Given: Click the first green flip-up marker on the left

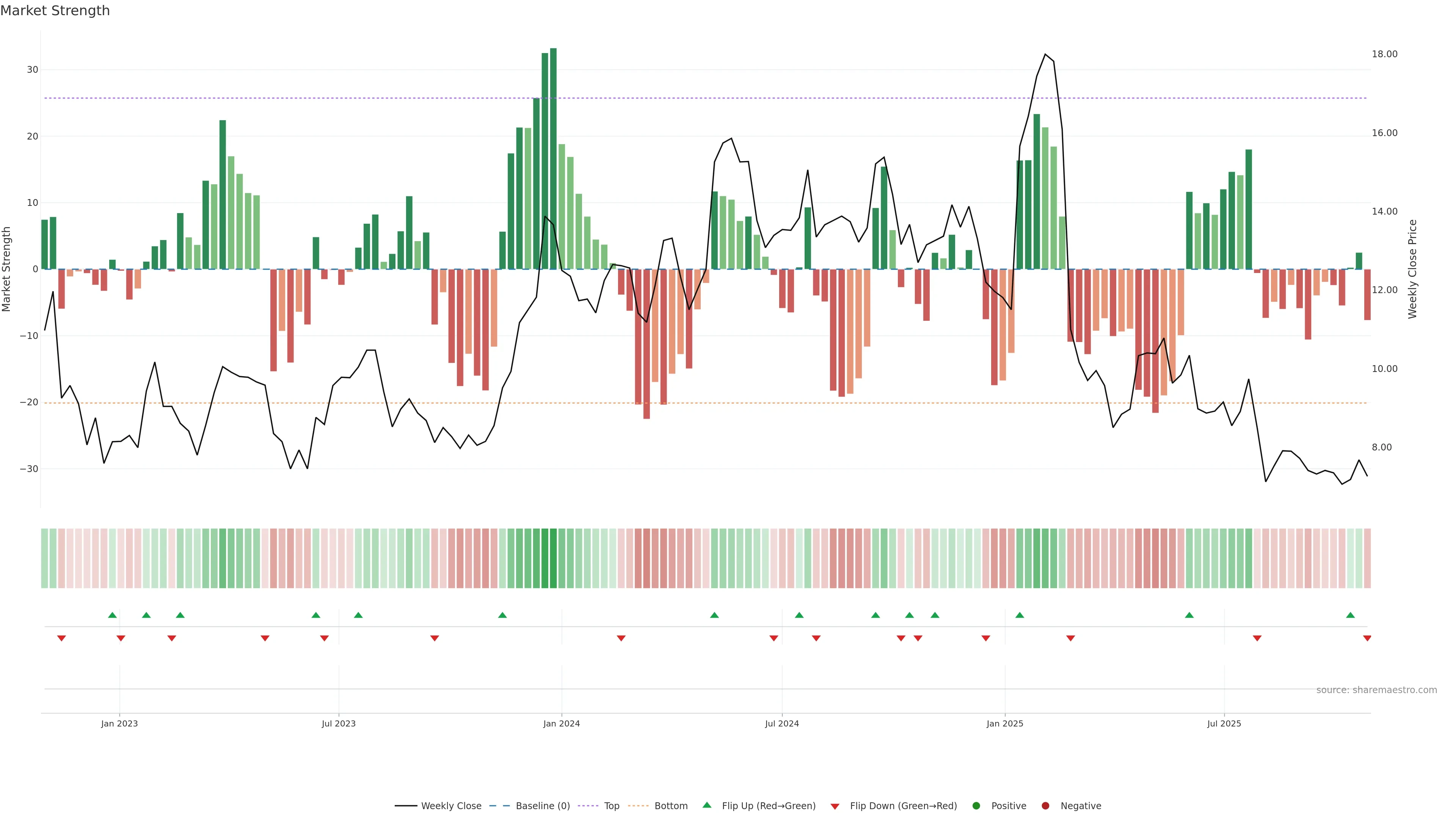Looking at the screenshot, I should point(113,615).
